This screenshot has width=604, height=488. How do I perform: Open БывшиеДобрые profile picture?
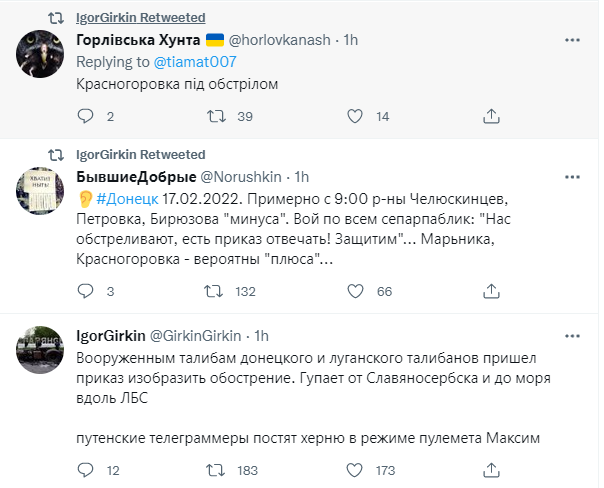(x=41, y=190)
